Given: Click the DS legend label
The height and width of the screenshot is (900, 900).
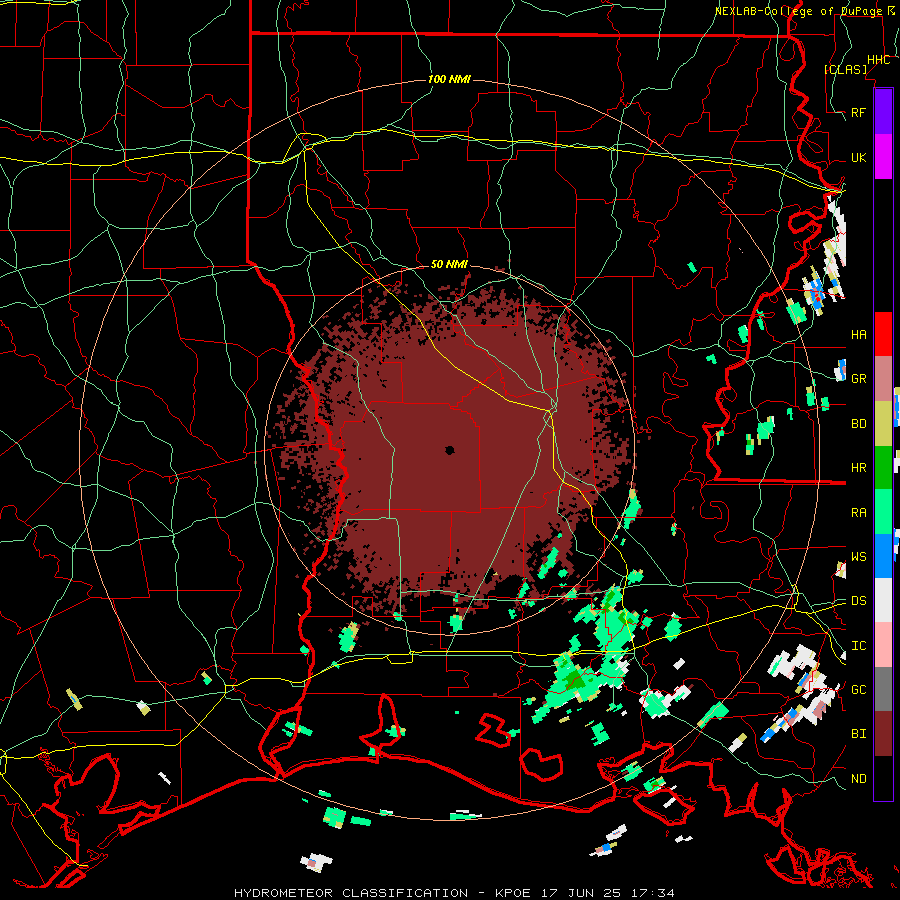Looking at the screenshot, I should [x=859, y=600].
